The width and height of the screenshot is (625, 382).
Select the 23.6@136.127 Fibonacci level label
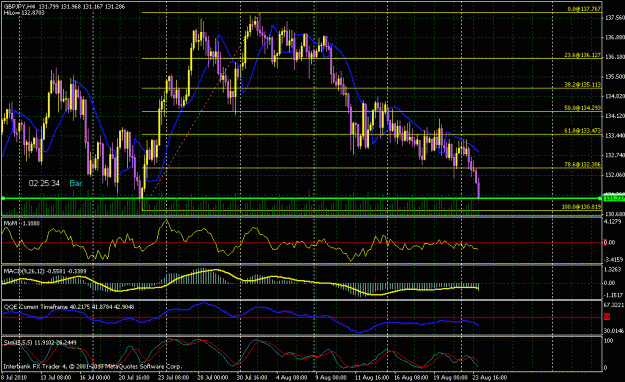click(x=582, y=55)
